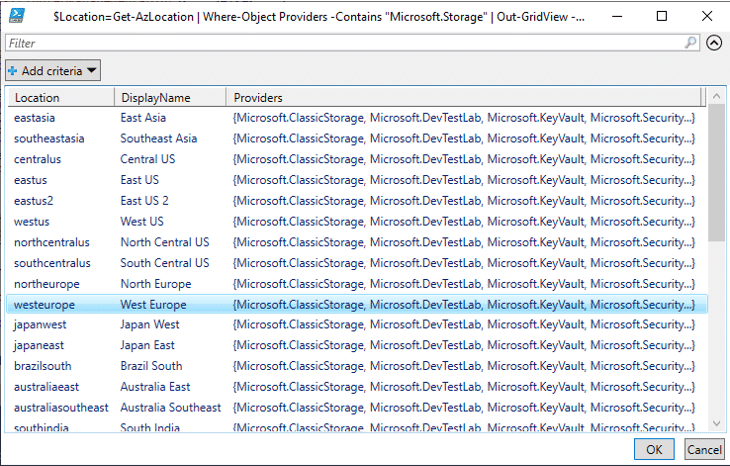Confirm selection with the OK button

[654, 449]
